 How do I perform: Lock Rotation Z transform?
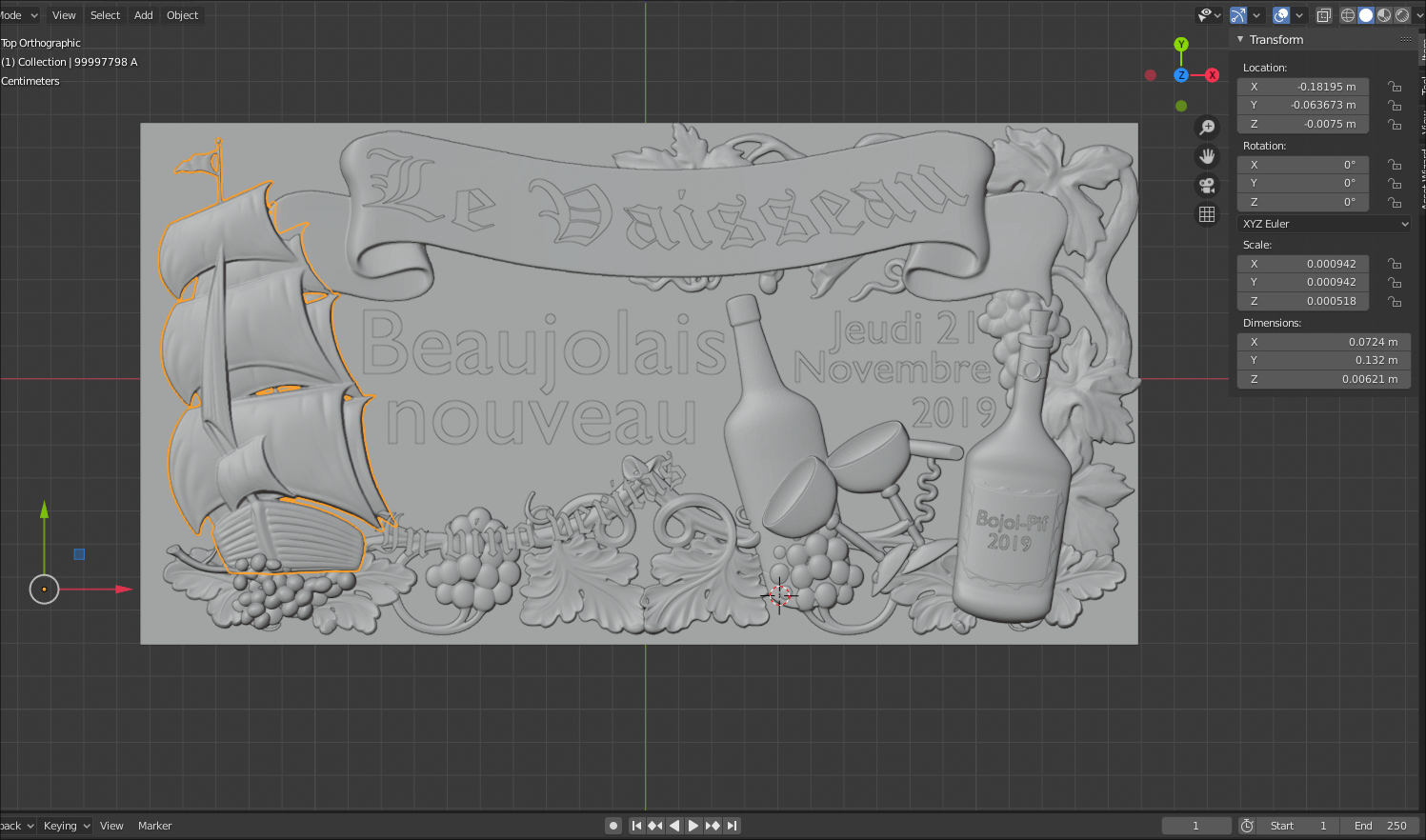(x=1395, y=203)
